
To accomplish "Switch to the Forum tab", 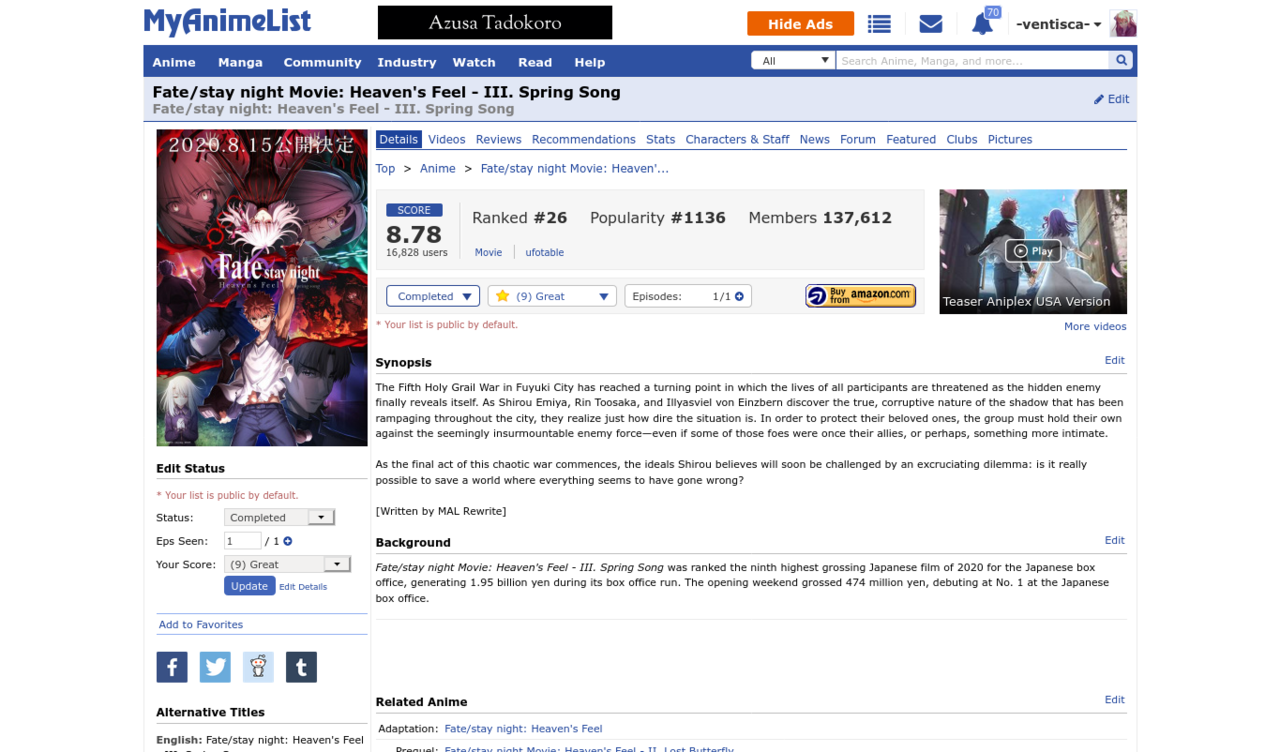I will tap(858, 139).
